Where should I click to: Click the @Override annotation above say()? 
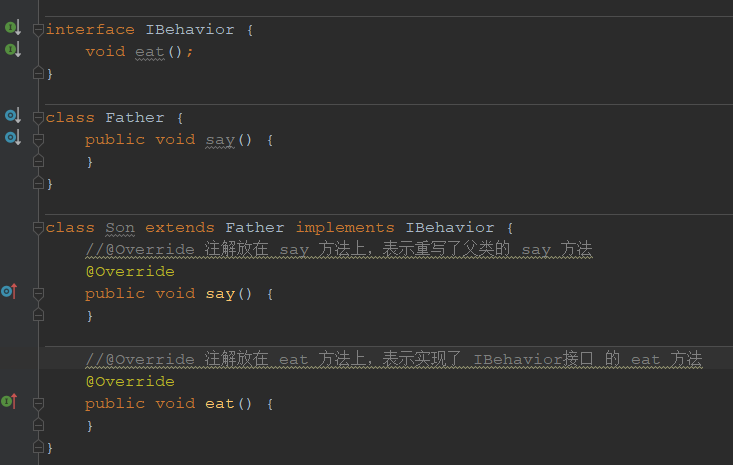pyautogui.click(x=130, y=272)
